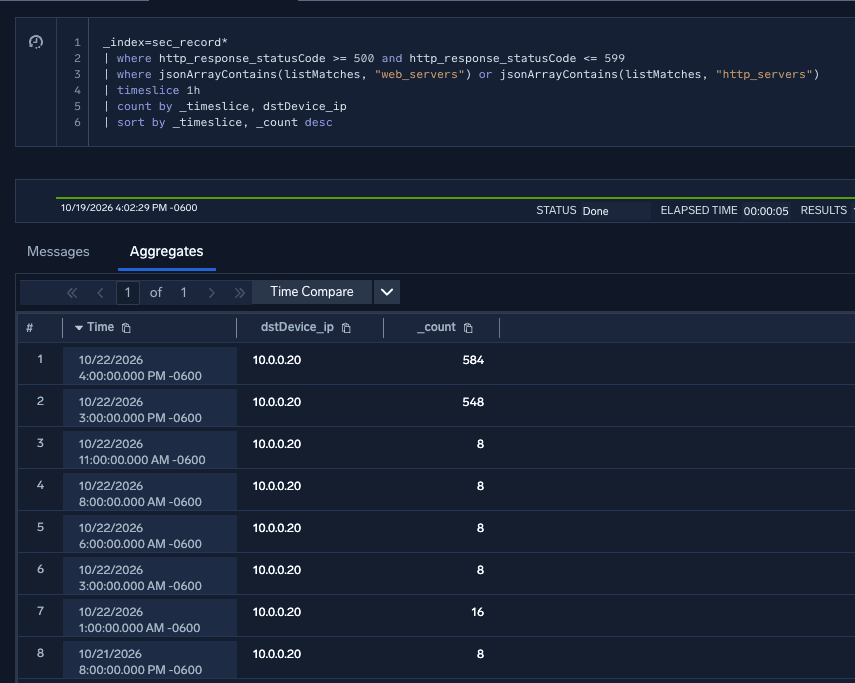The height and width of the screenshot is (683, 855).
Task: Click line number 6 in editor gutter
Action: 77,122
